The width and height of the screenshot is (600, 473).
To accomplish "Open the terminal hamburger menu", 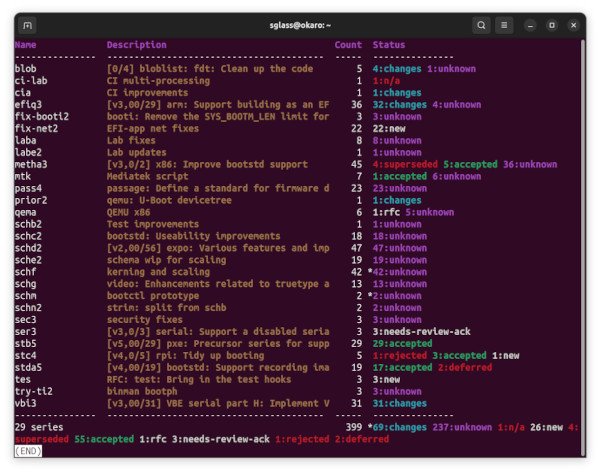I will click(x=505, y=25).
